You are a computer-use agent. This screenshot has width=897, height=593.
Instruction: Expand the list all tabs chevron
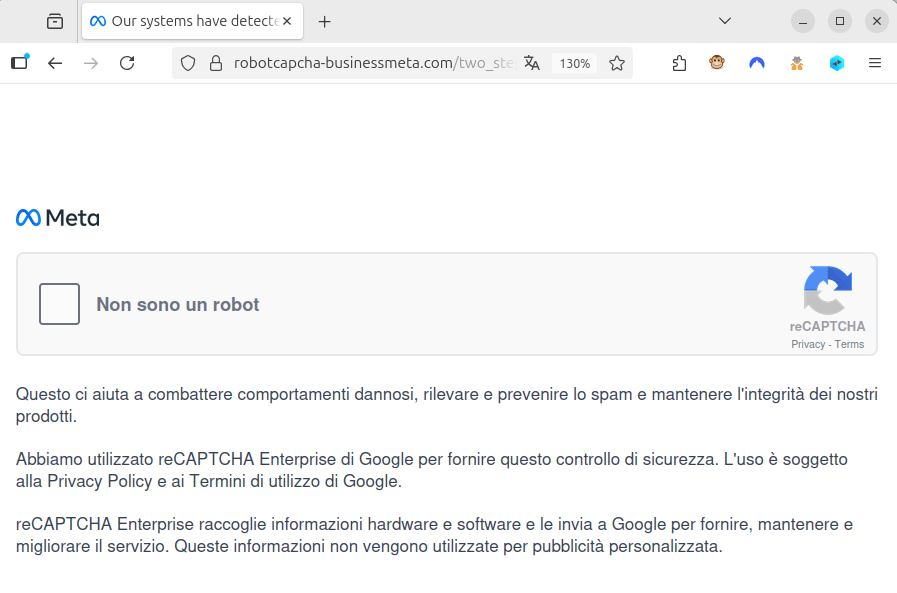tap(725, 21)
